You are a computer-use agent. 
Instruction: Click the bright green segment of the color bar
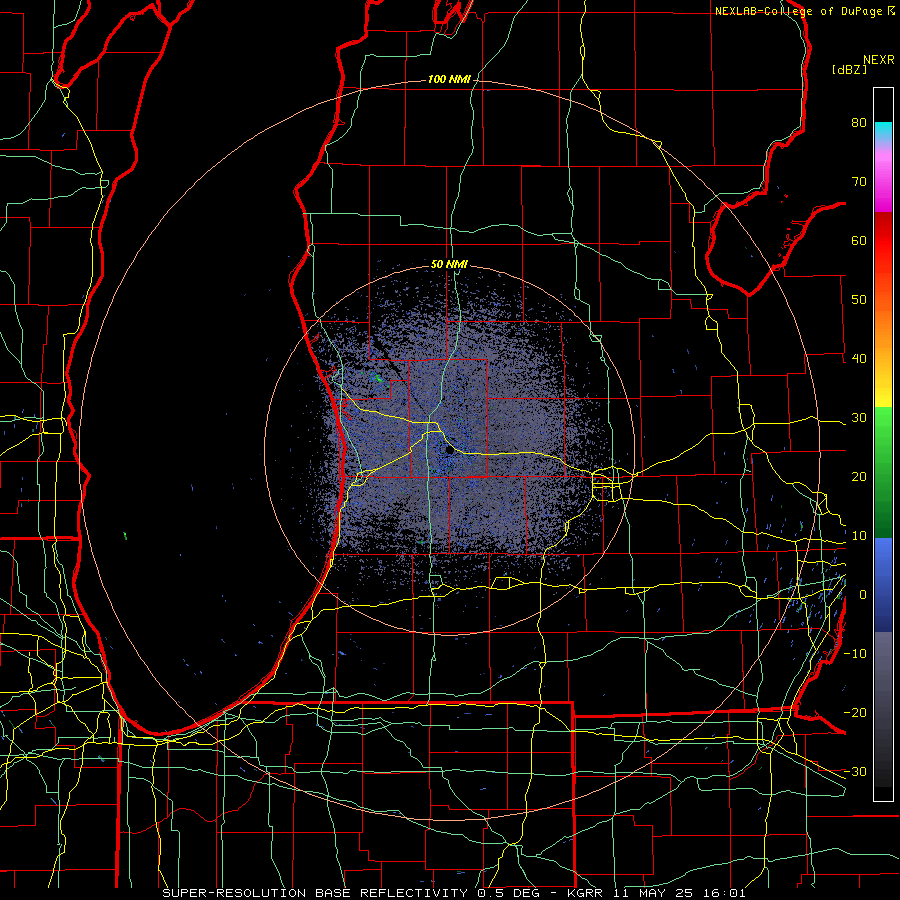pos(883,430)
